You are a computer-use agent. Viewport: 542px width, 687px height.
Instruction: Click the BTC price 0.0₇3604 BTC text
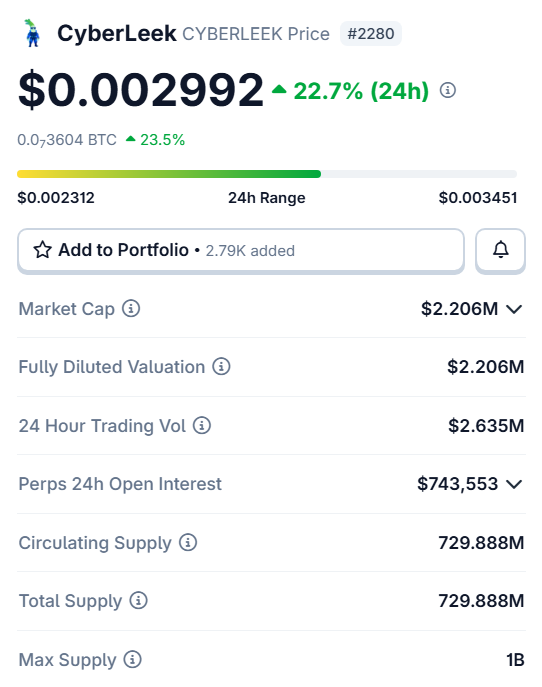[x=67, y=140]
